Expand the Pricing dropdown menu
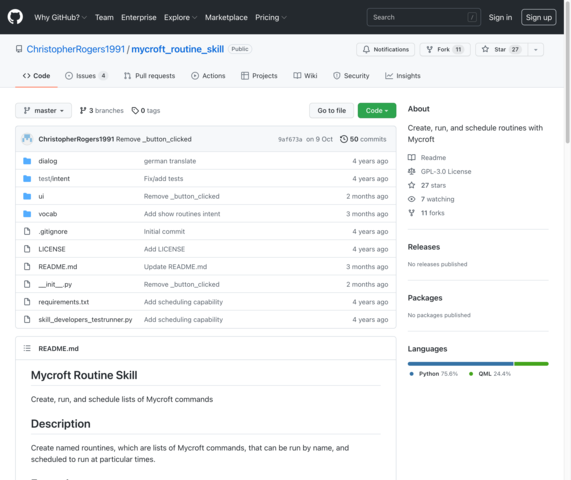 click(271, 17)
